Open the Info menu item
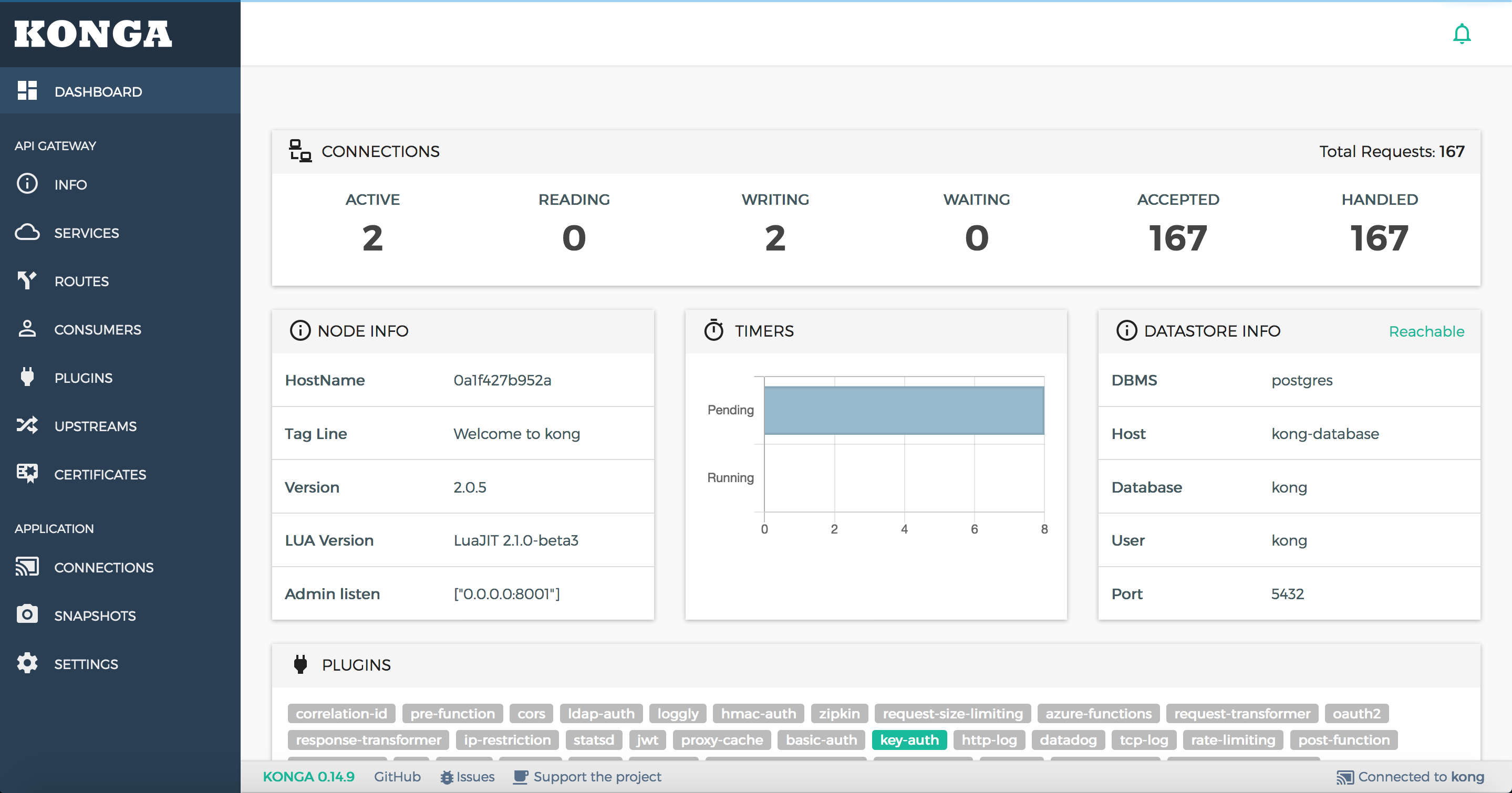Viewport: 1512px width, 793px height. point(70,184)
